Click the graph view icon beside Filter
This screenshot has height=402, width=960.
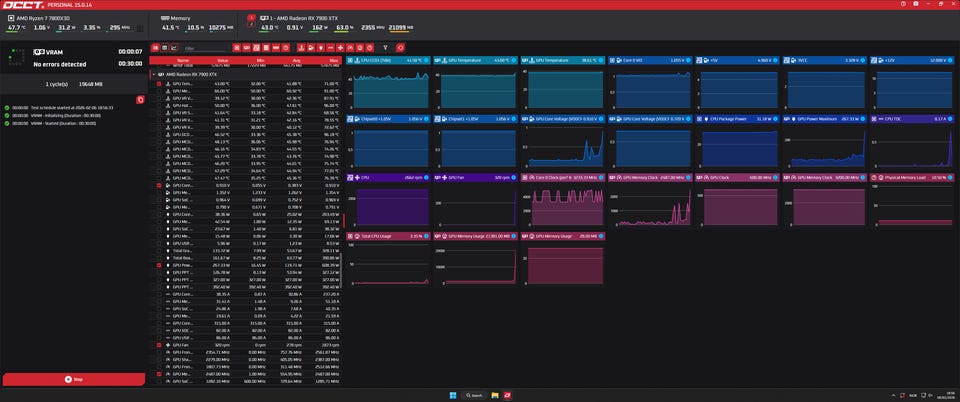click(174, 47)
